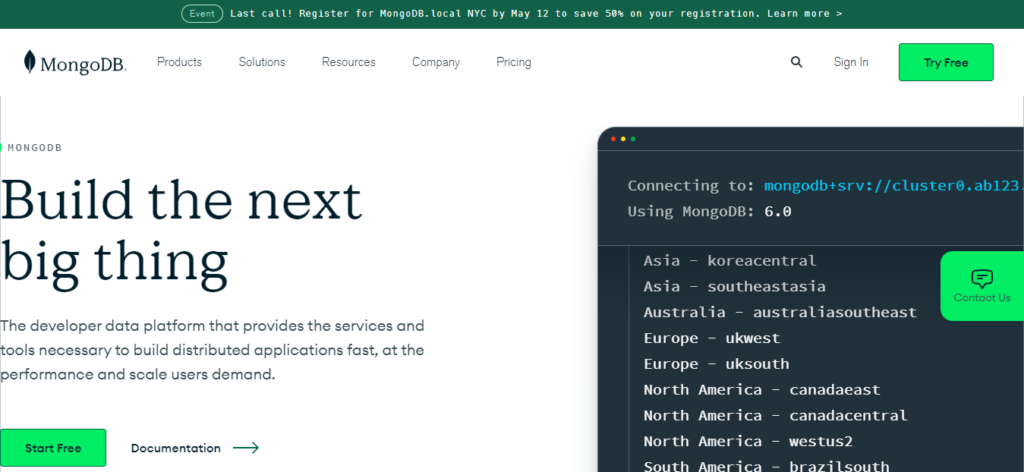Click the Sign In link
The width and height of the screenshot is (1024, 472).
click(851, 62)
